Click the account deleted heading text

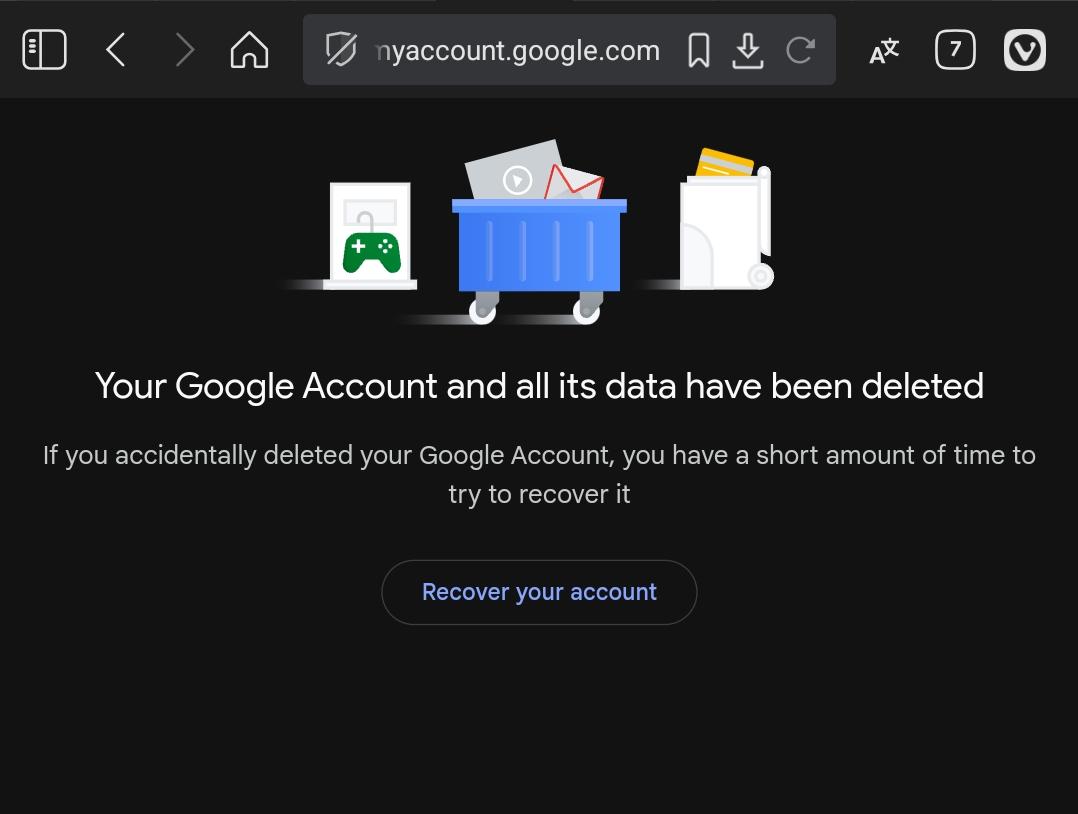pyautogui.click(x=539, y=386)
